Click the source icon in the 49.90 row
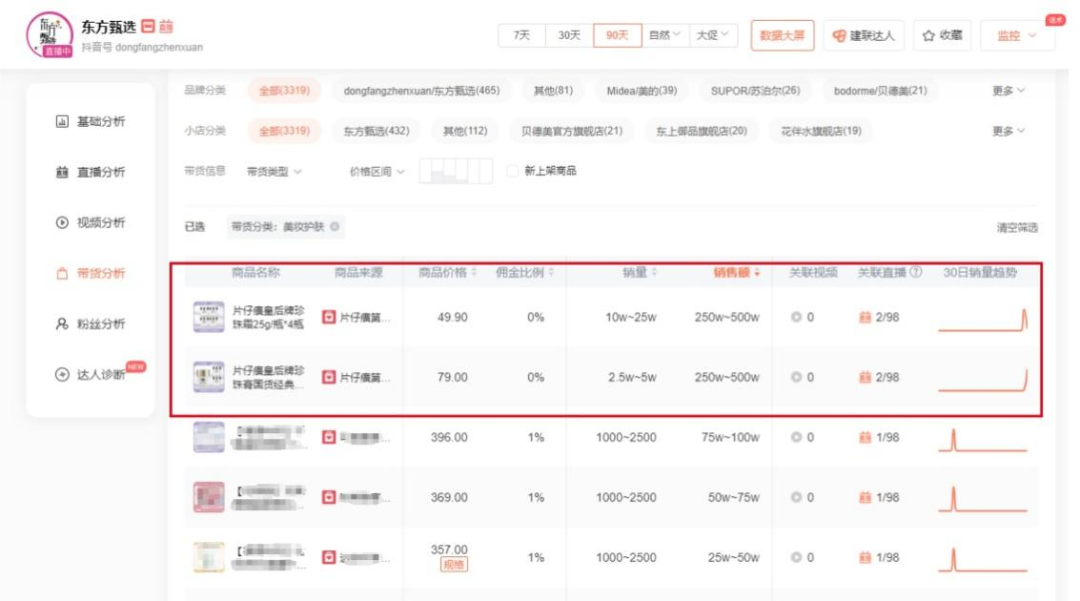1080x601 pixels. pos(329,317)
